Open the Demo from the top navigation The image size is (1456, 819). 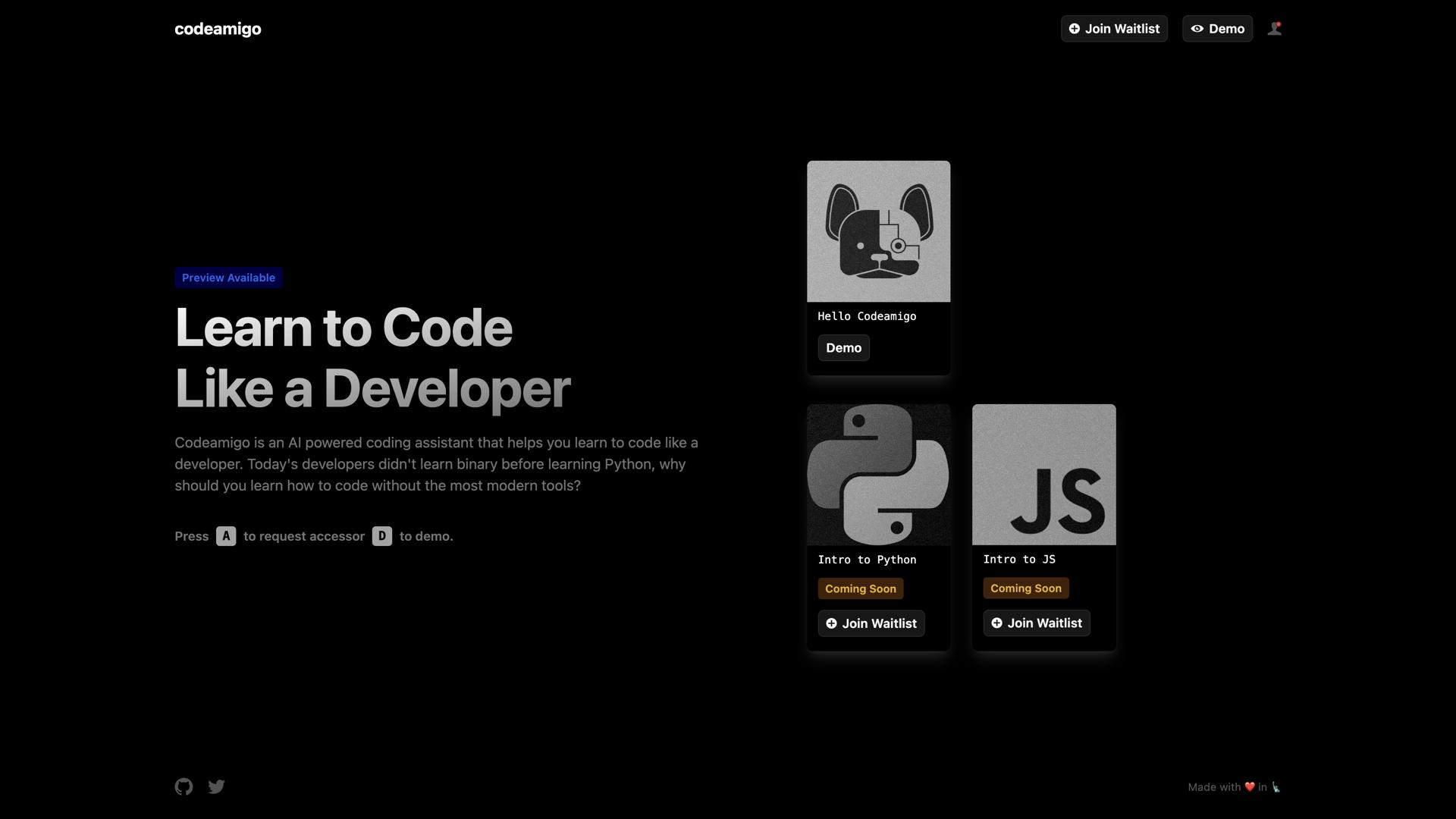1217,29
